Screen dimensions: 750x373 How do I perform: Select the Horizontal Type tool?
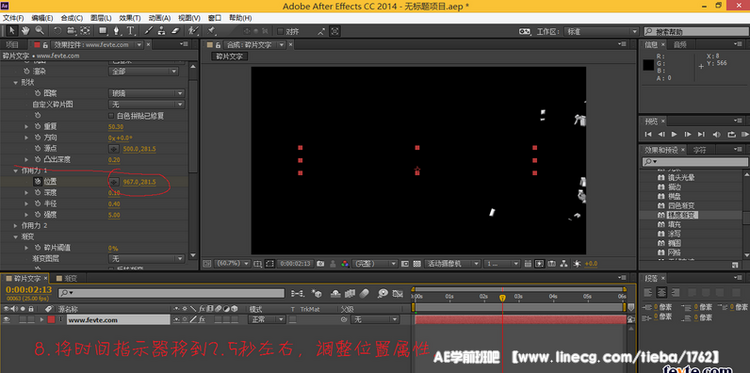pyautogui.click(x=130, y=31)
